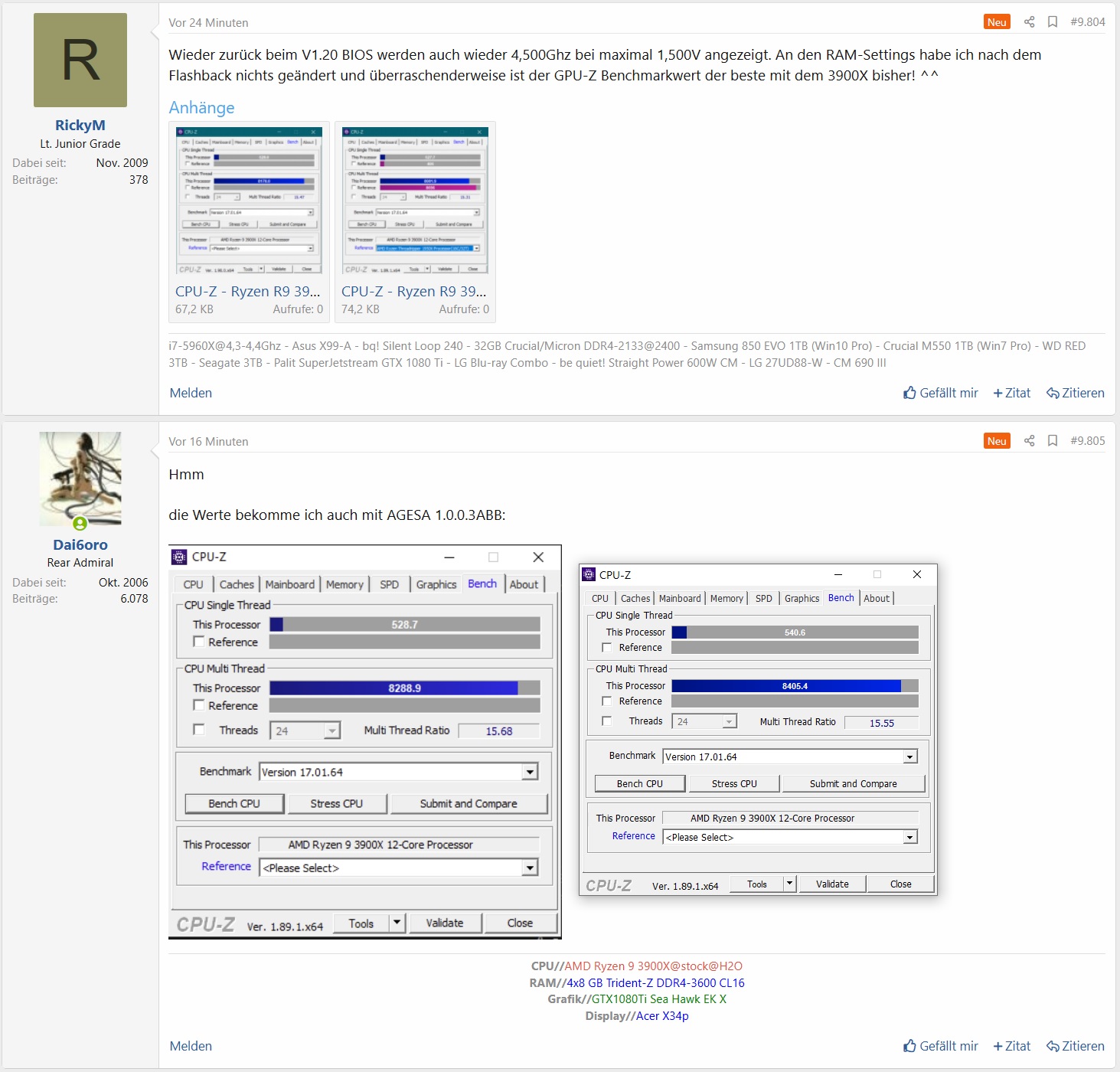This screenshot has width=1120, height=1072.
Task: Click CPU-Z app icon in right window title
Action: [x=589, y=574]
